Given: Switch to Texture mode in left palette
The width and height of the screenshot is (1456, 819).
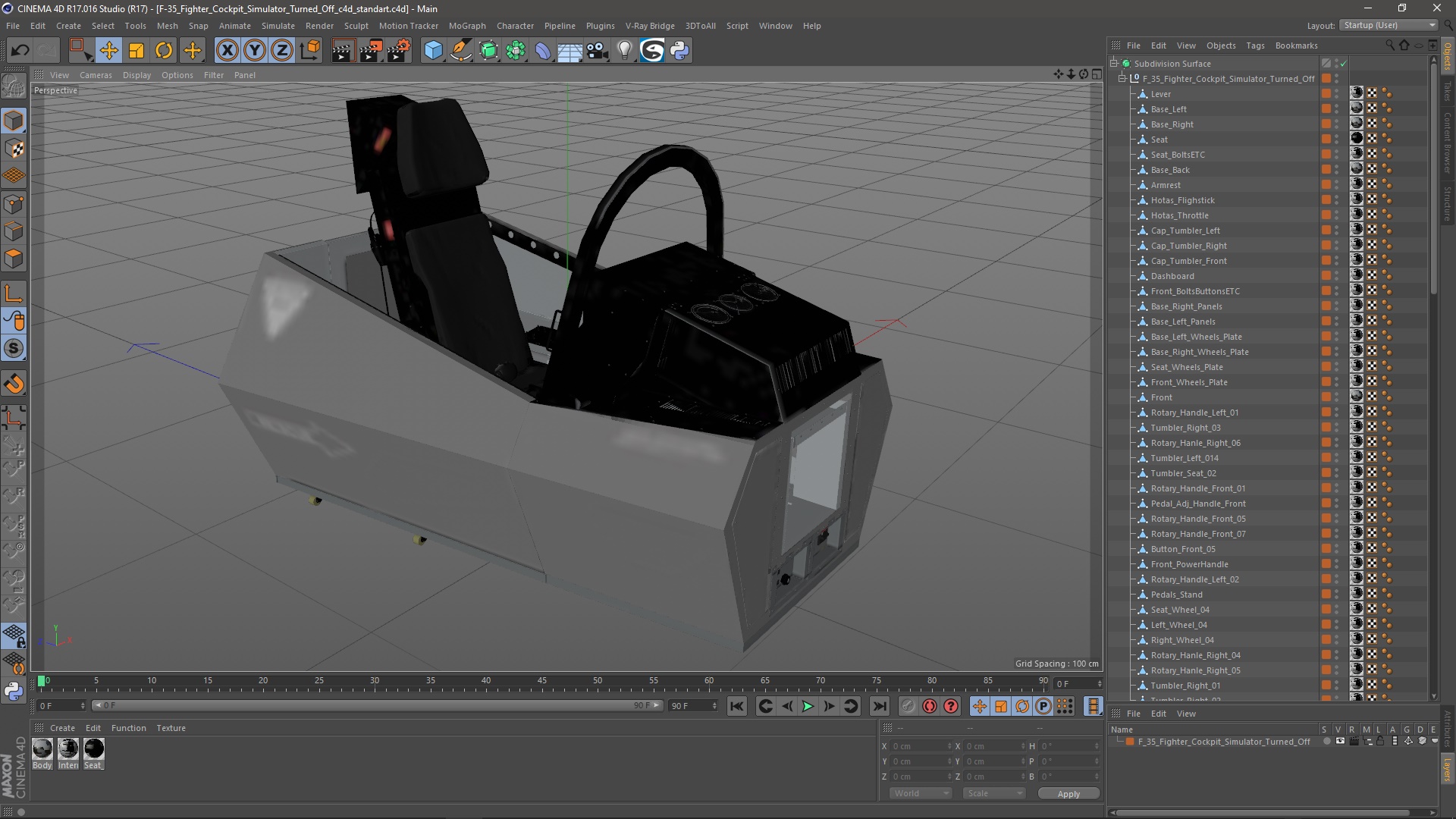Looking at the screenshot, I should [x=14, y=149].
